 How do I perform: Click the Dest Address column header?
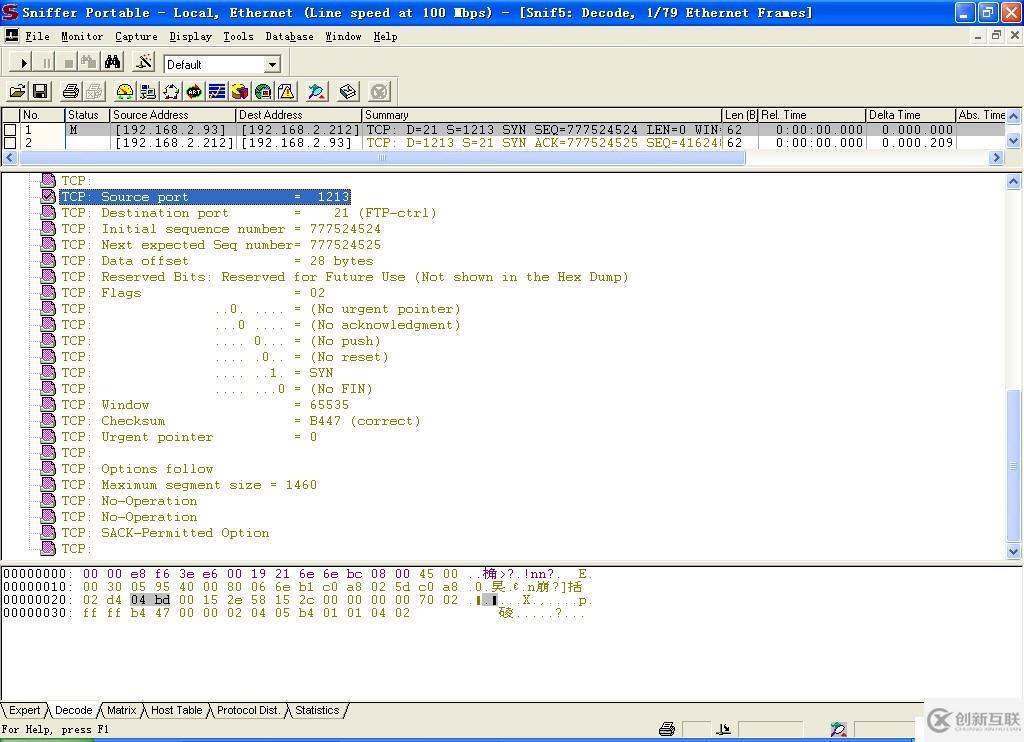[298, 115]
